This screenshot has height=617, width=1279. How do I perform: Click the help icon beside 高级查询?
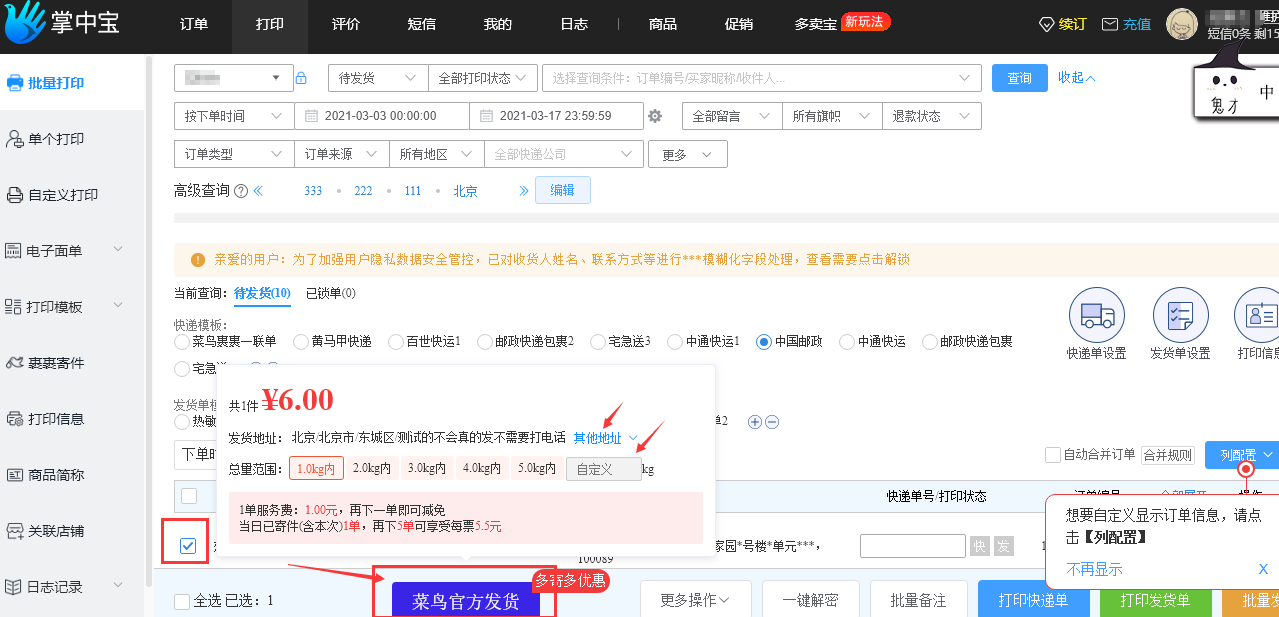pos(241,191)
